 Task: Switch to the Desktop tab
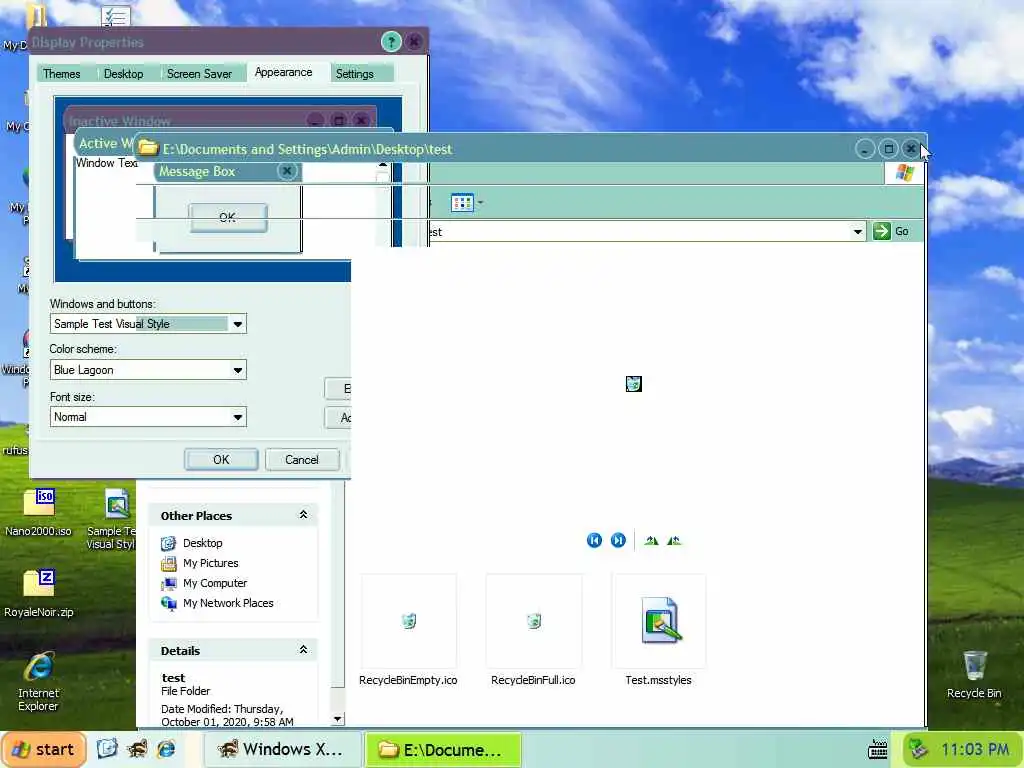(123, 74)
